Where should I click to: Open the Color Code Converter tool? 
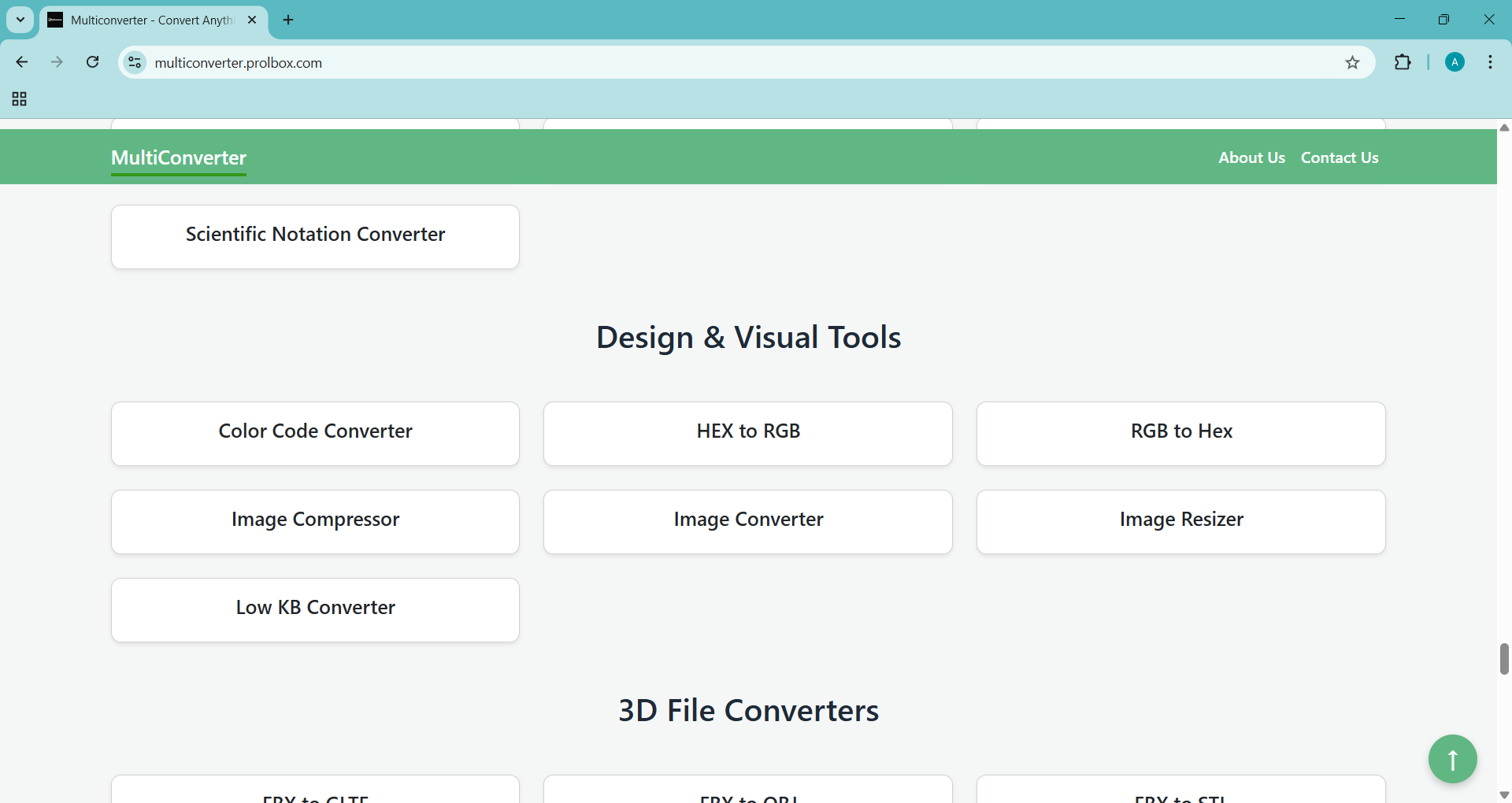tap(315, 433)
